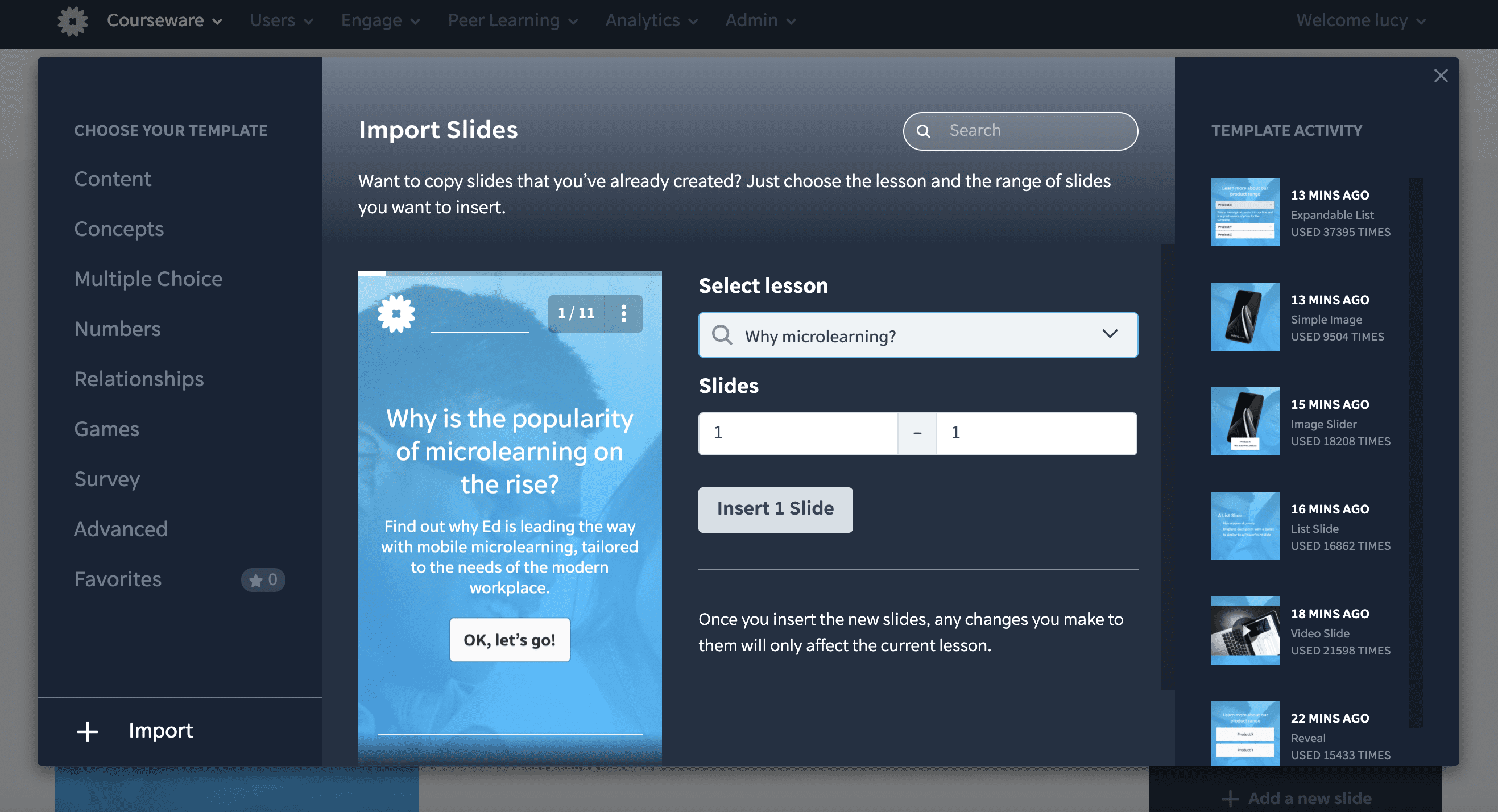
Task: Click the Insert 1 Slide button
Action: coord(775,509)
